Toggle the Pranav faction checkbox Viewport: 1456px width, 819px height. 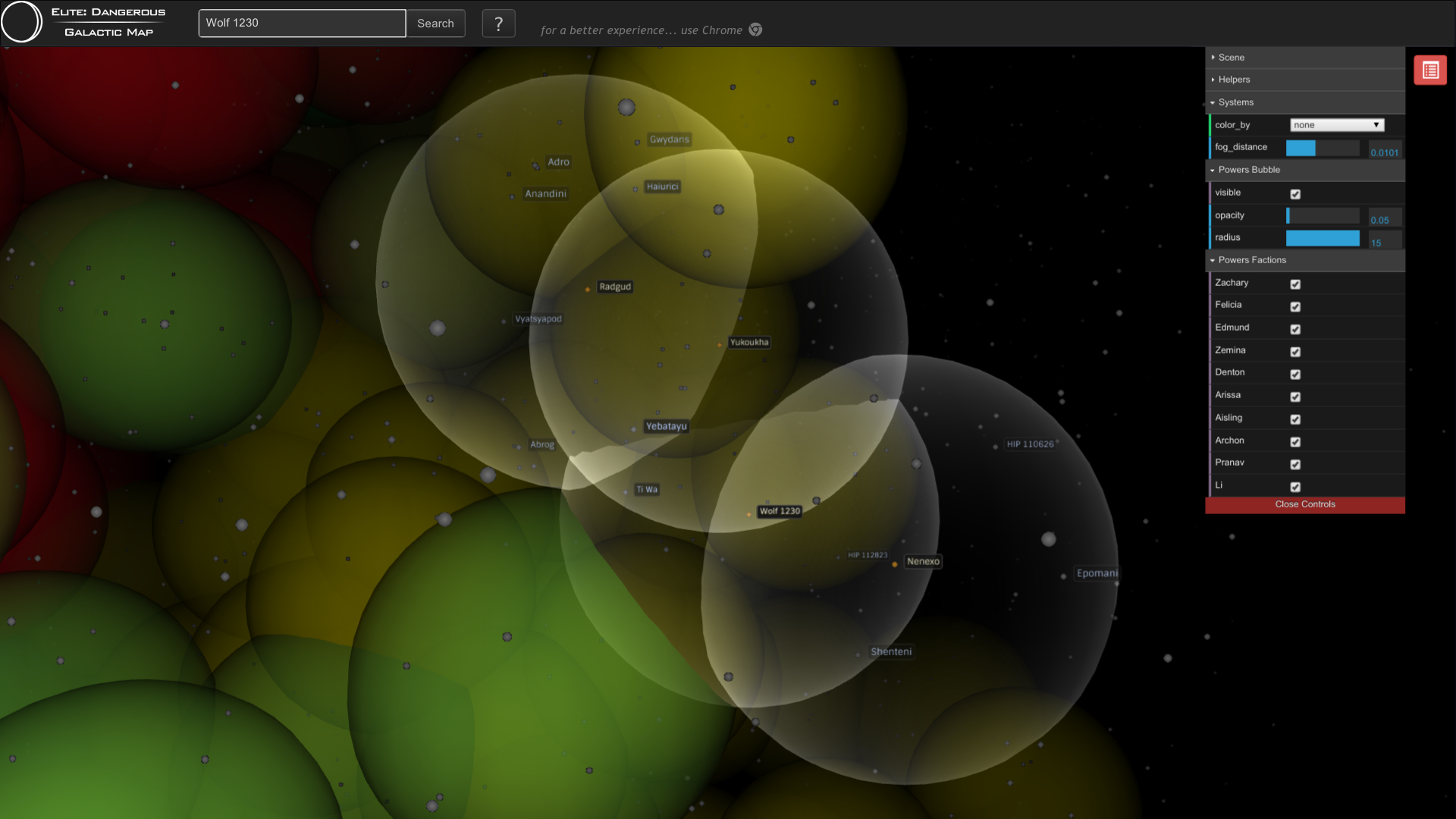[x=1295, y=465]
